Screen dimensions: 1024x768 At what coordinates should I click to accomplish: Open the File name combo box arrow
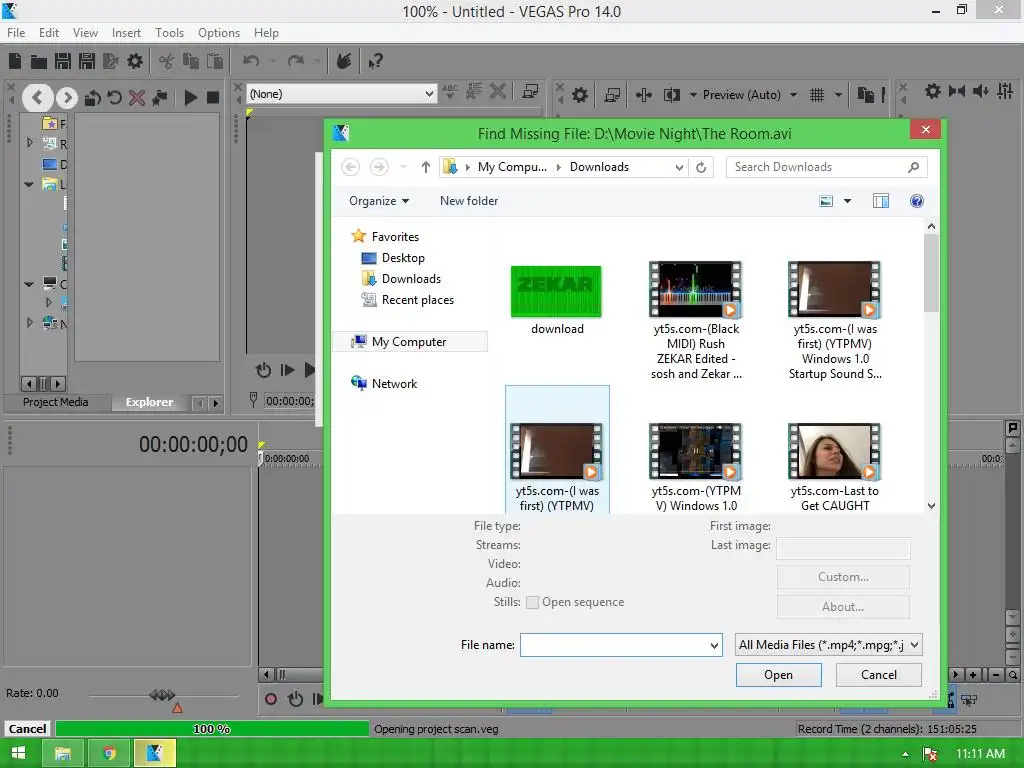coord(714,645)
